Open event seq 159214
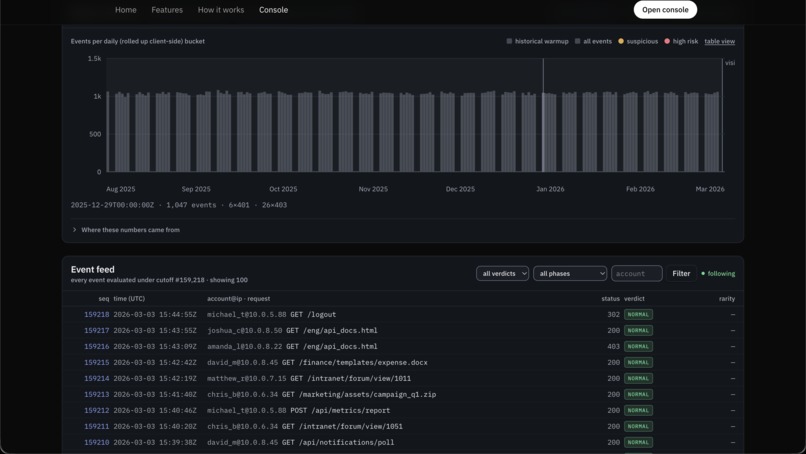This screenshot has height=454, width=806. pyautogui.click(x=97, y=378)
